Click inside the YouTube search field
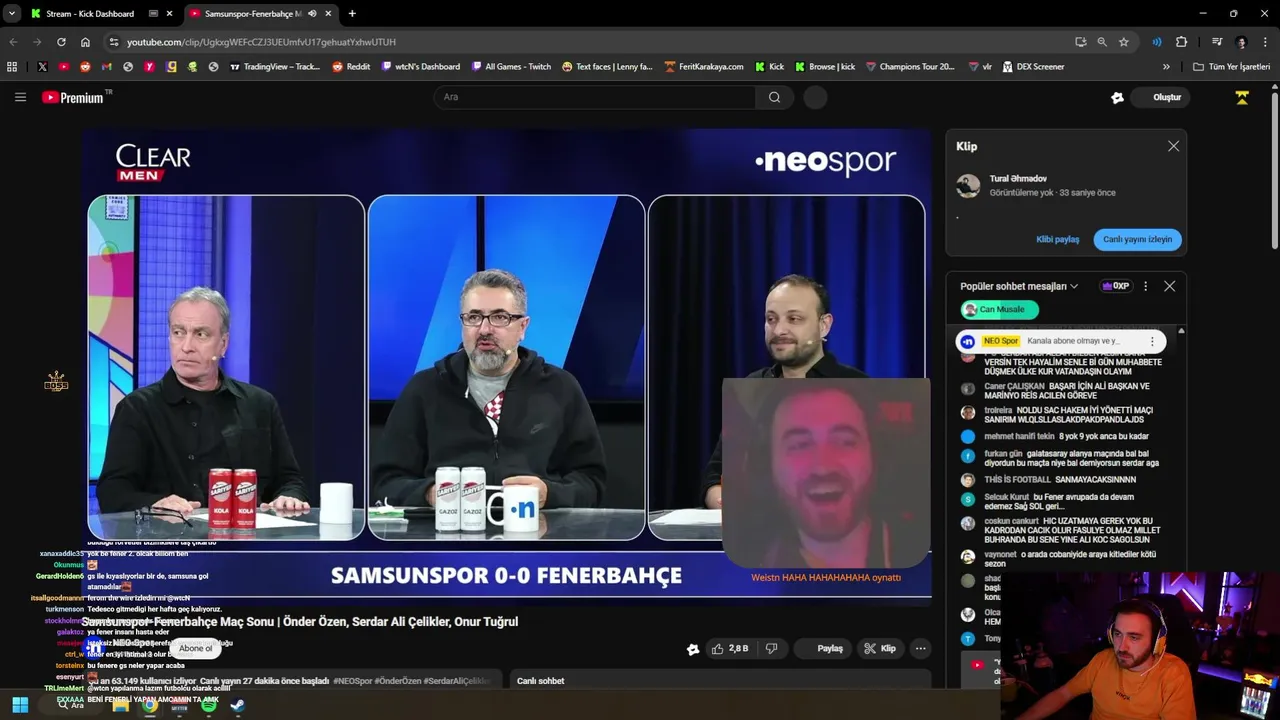Image resolution: width=1280 pixels, height=720 pixels. point(595,97)
